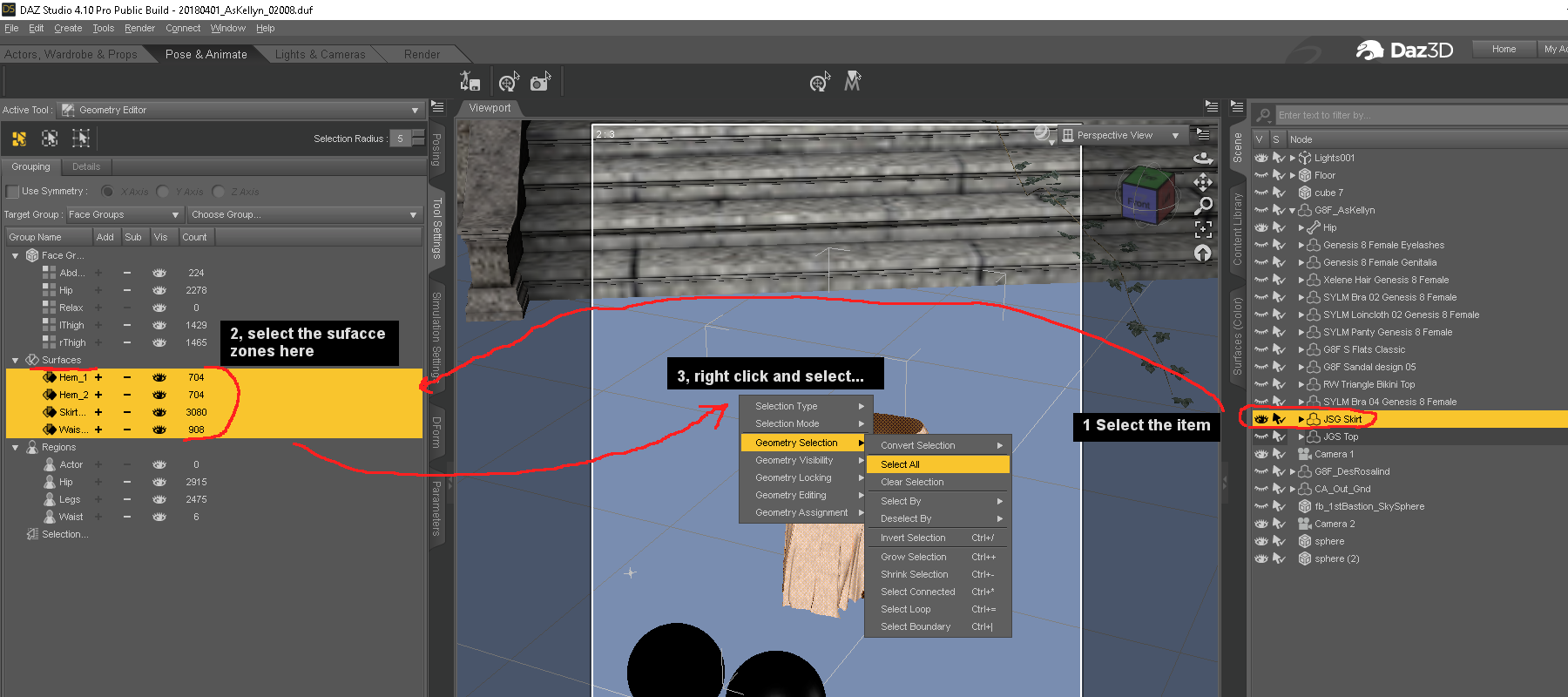Select the Y Axis radio button

pyautogui.click(x=163, y=192)
